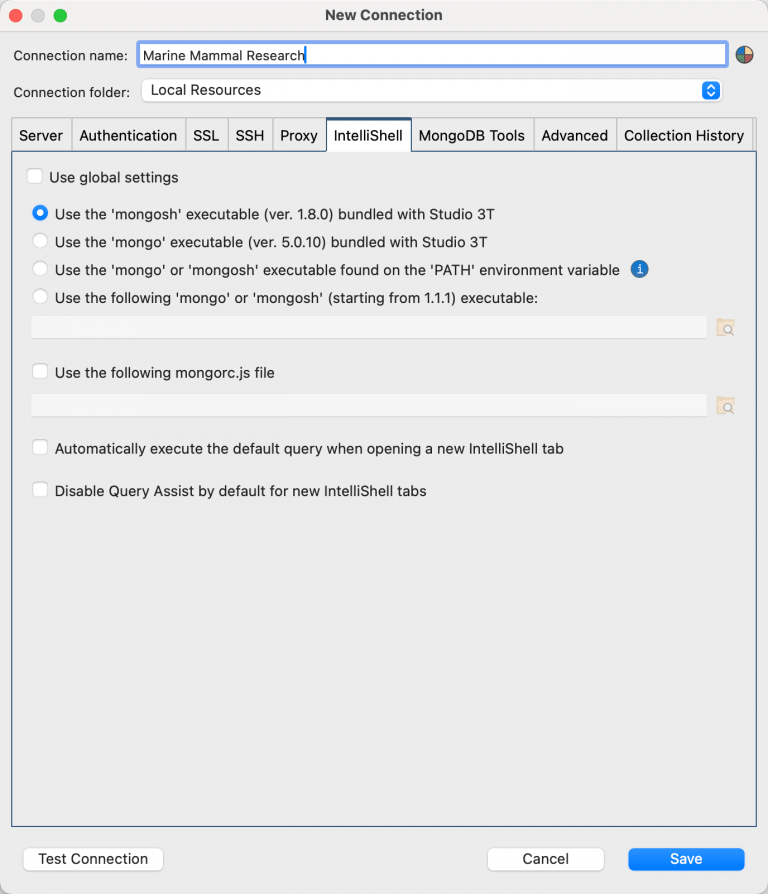
Task: Enable the Use global settings checkbox
Action: coord(35,176)
